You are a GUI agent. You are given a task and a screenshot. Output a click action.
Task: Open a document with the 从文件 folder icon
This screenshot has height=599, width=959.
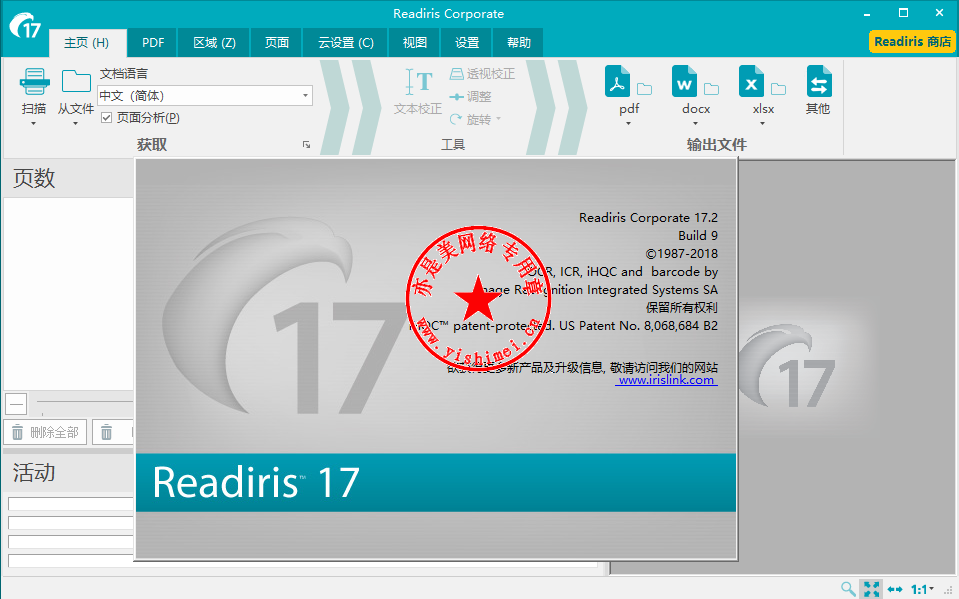(76, 81)
